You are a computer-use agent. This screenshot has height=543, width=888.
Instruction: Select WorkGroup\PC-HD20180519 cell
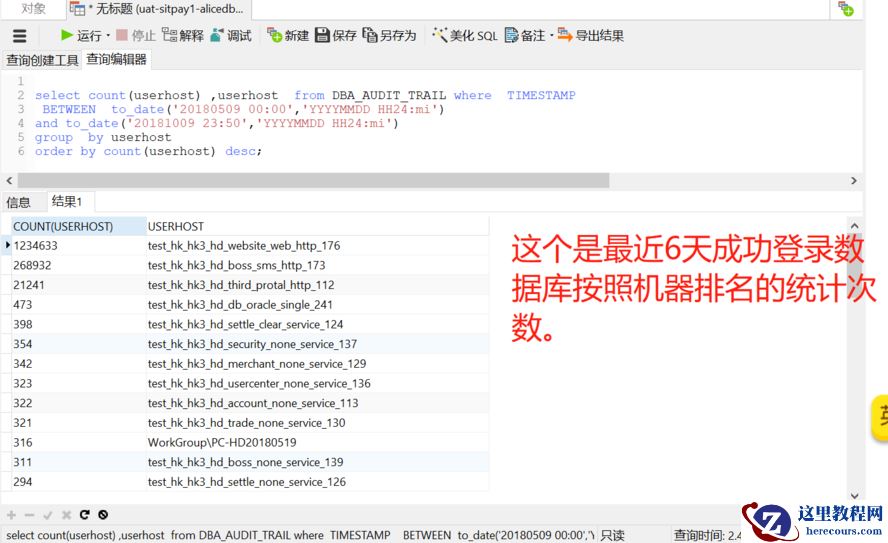click(x=318, y=443)
